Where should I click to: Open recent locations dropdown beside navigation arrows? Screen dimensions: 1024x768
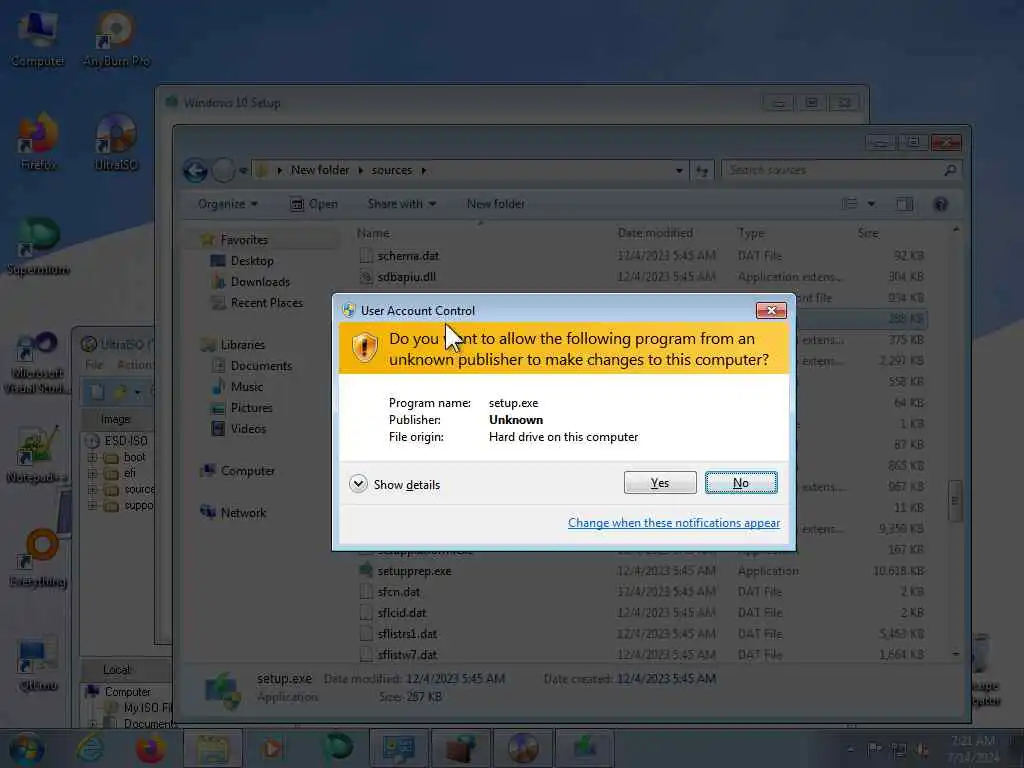pyautogui.click(x=242, y=170)
